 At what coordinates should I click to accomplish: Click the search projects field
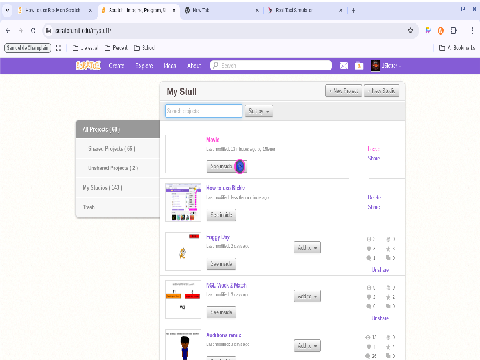[x=204, y=111]
